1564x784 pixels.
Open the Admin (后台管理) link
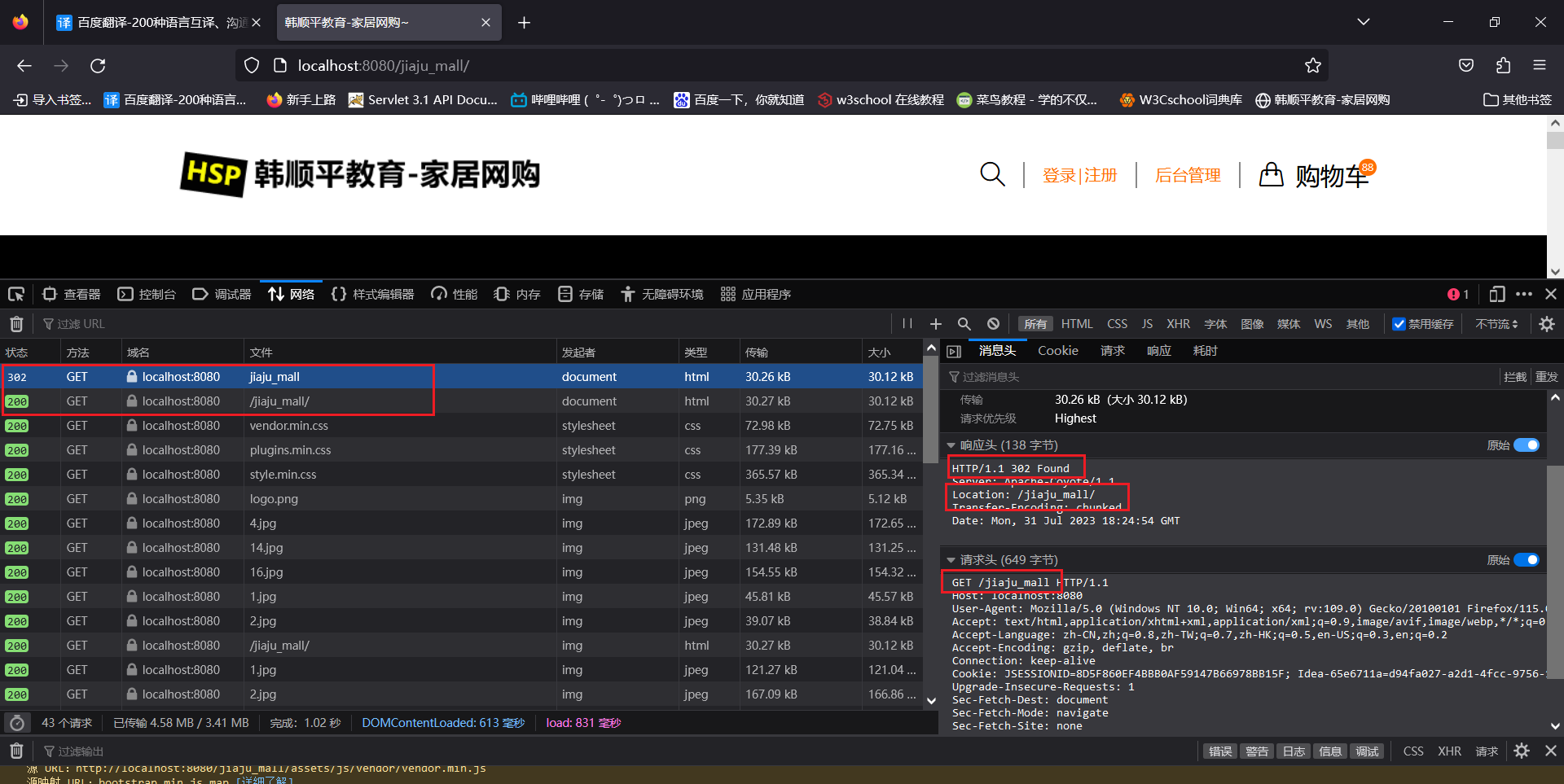(x=1188, y=175)
